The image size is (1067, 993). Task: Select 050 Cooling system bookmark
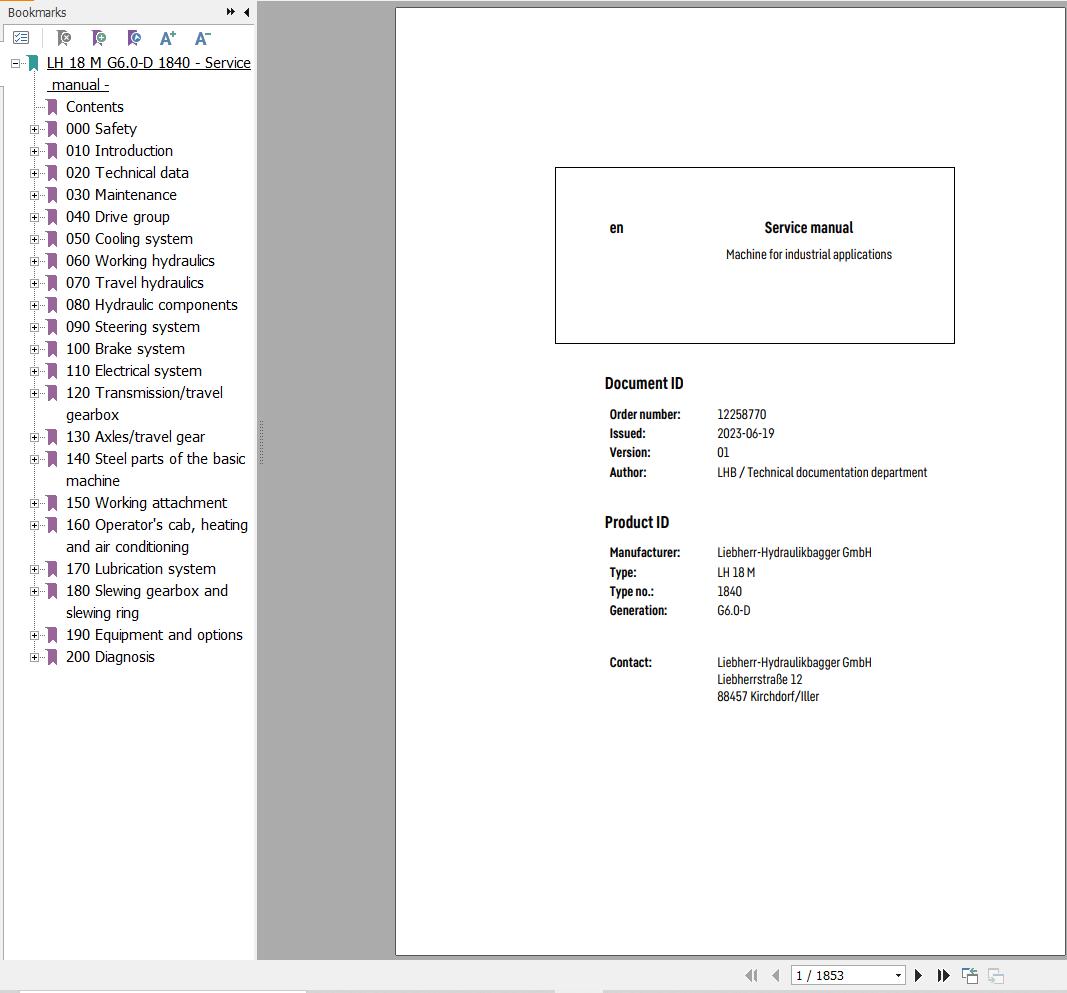click(x=129, y=239)
